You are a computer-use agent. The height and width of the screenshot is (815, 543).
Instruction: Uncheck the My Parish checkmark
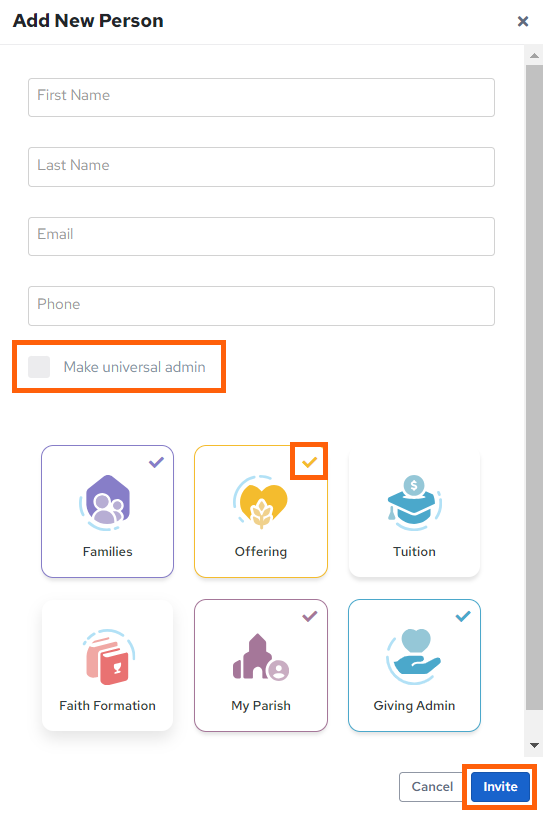pyautogui.click(x=310, y=616)
